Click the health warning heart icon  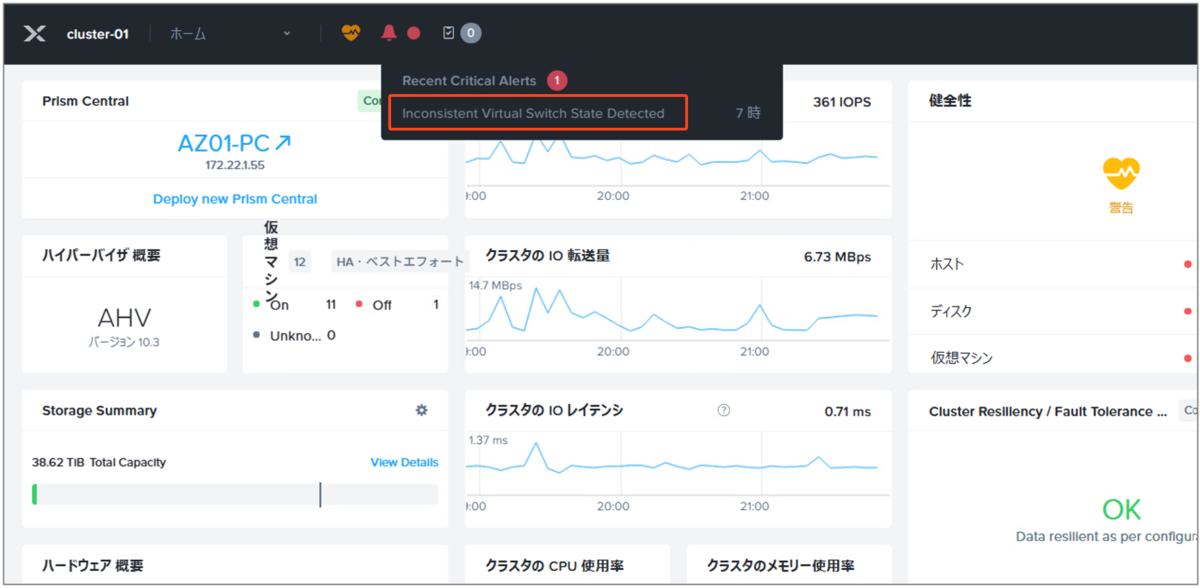tap(1121, 173)
